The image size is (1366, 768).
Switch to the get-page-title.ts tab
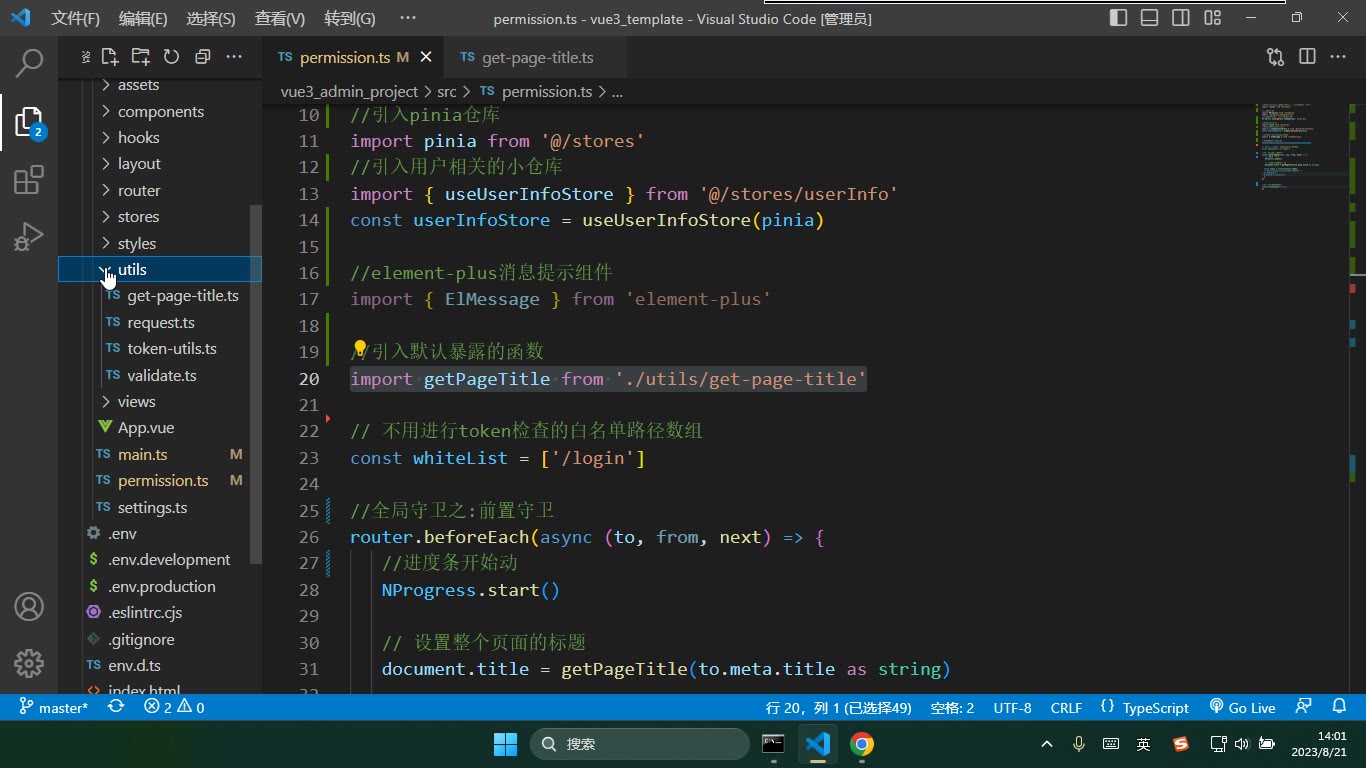pos(536,57)
